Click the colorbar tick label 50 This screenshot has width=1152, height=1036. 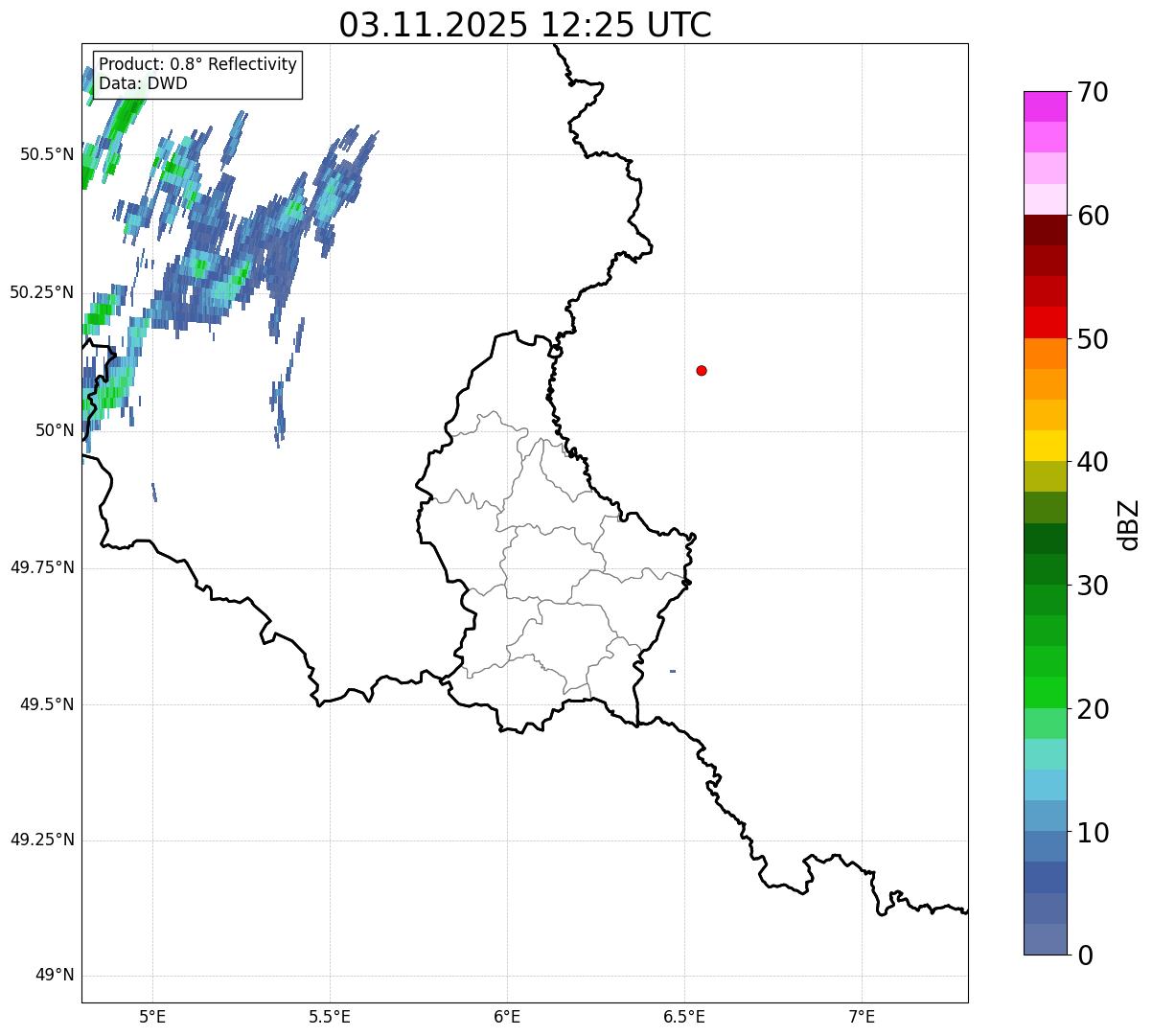click(1093, 339)
